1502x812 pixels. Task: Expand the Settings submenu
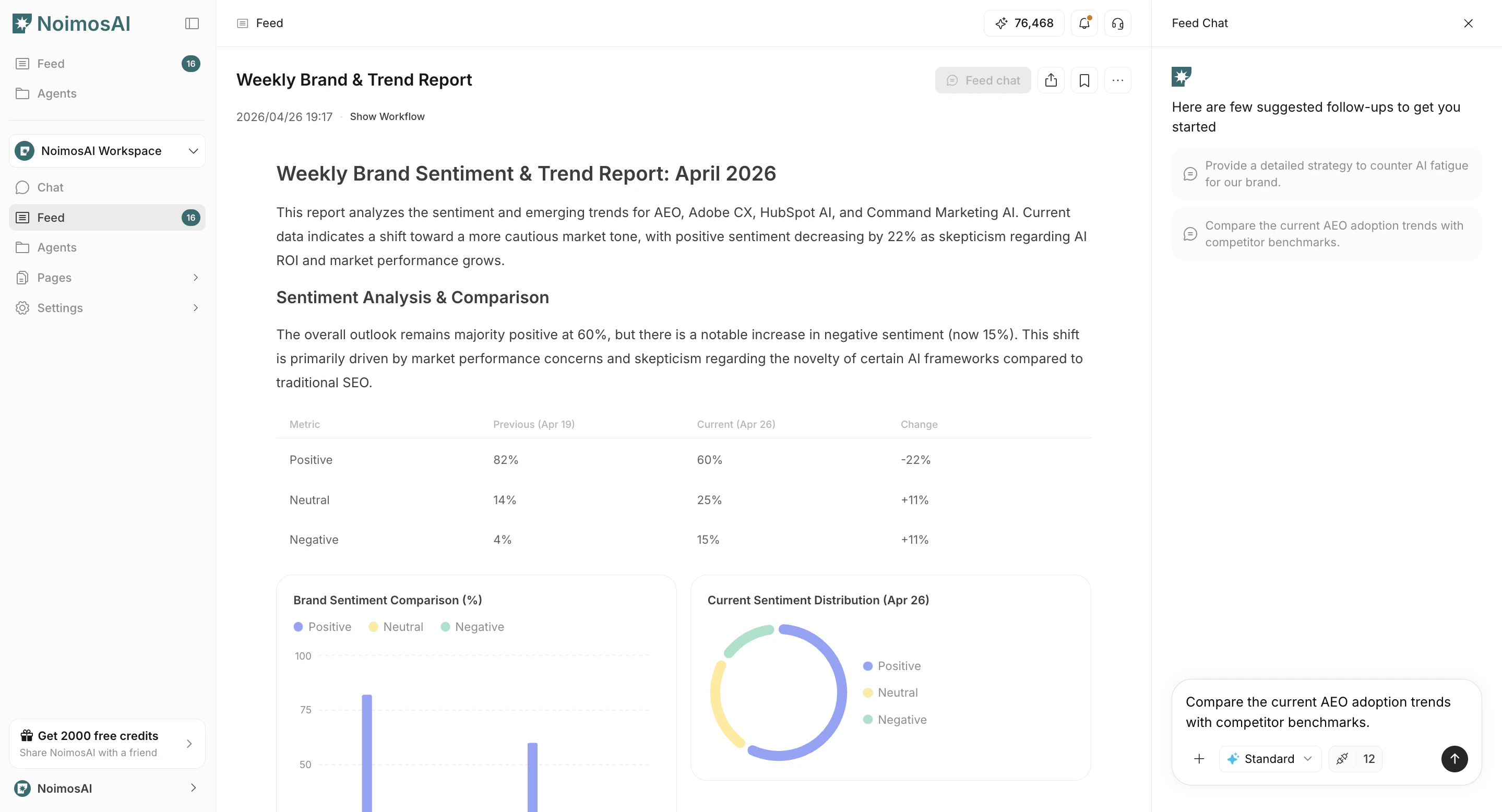(x=108, y=308)
